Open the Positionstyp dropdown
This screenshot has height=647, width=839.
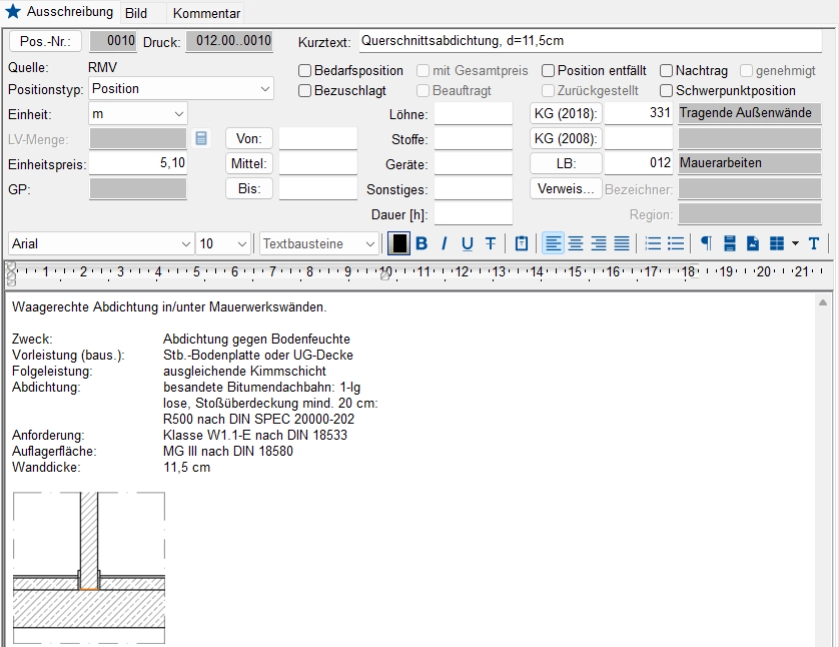pyautogui.click(x=265, y=89)
